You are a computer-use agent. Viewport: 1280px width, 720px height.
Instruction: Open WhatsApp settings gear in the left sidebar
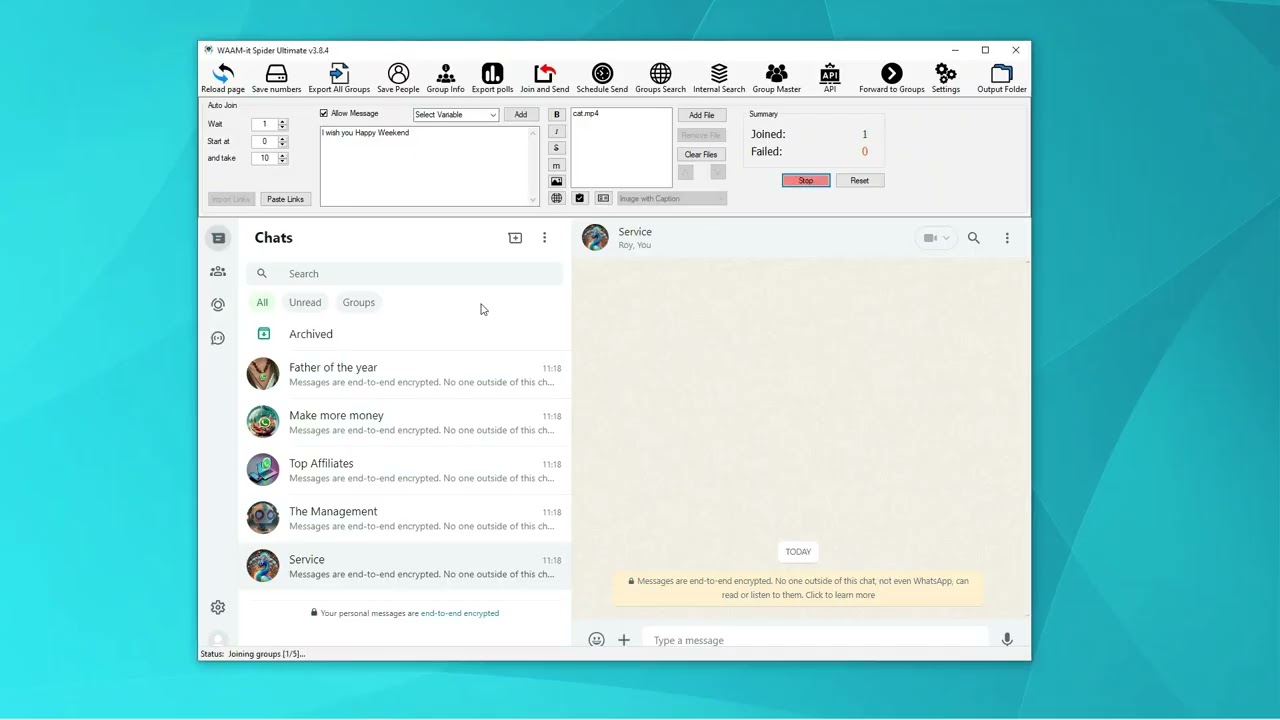[x=218, y=607]
